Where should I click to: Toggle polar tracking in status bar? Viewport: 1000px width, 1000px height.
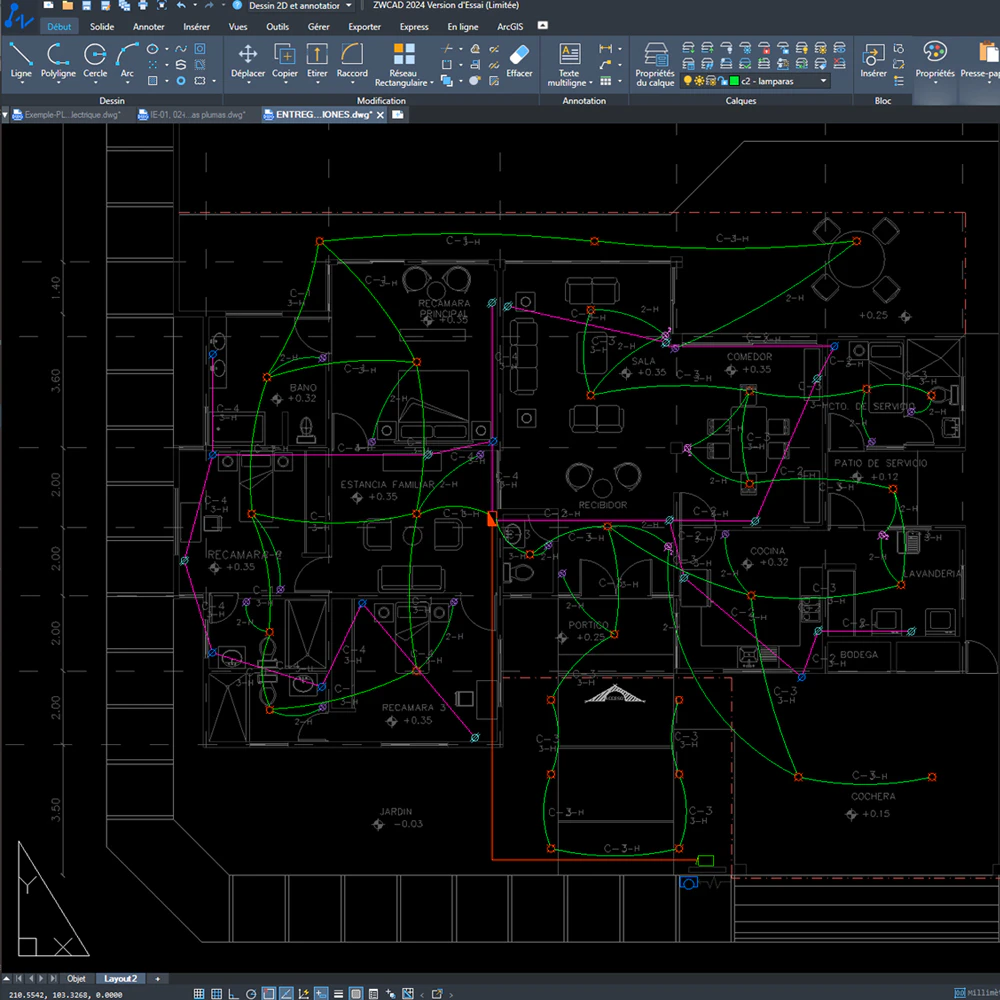coord(251,994)
